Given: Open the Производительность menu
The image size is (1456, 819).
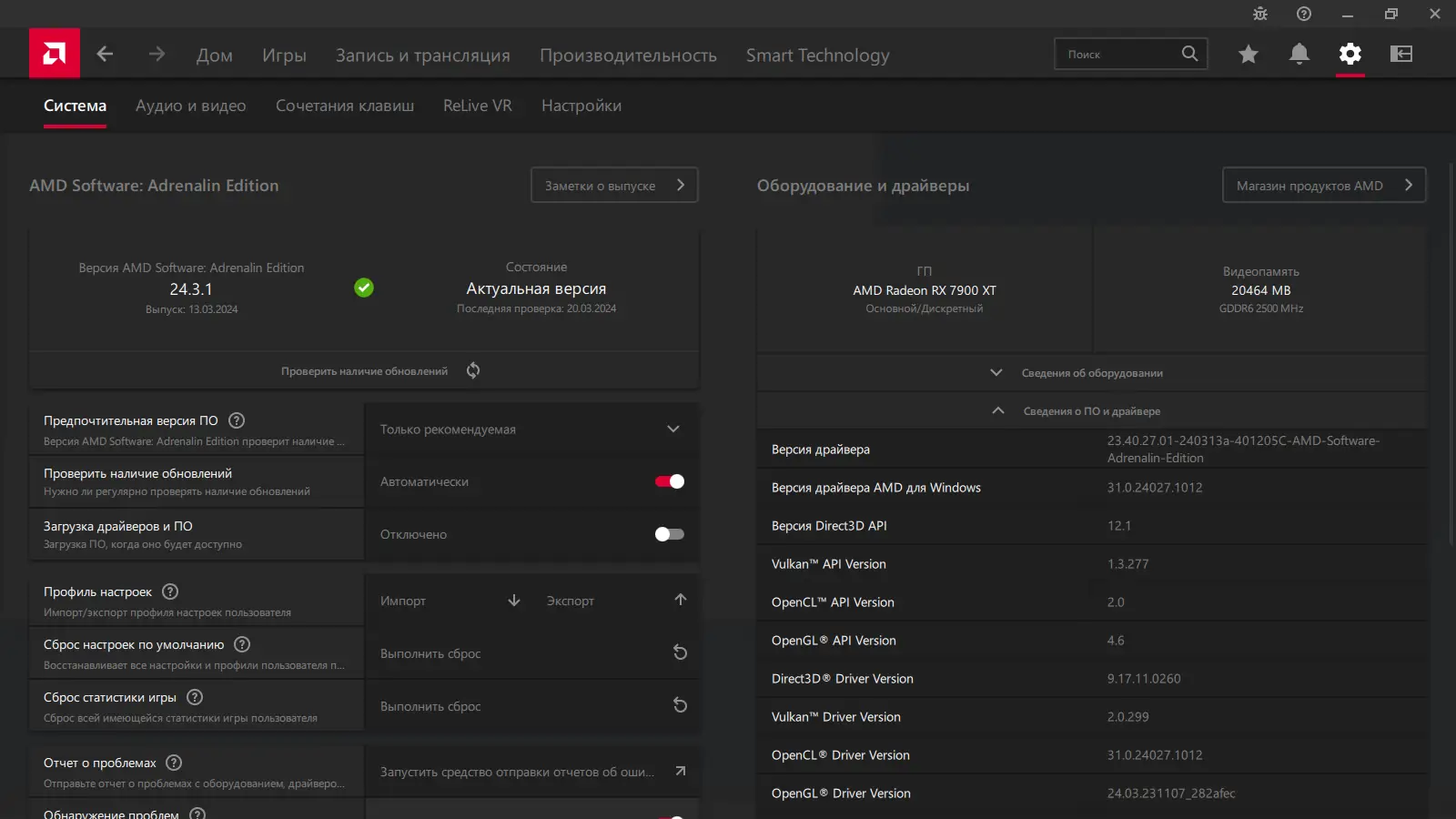Looking at the screenshot, I should pyautogui.click(x=628, y=56).
